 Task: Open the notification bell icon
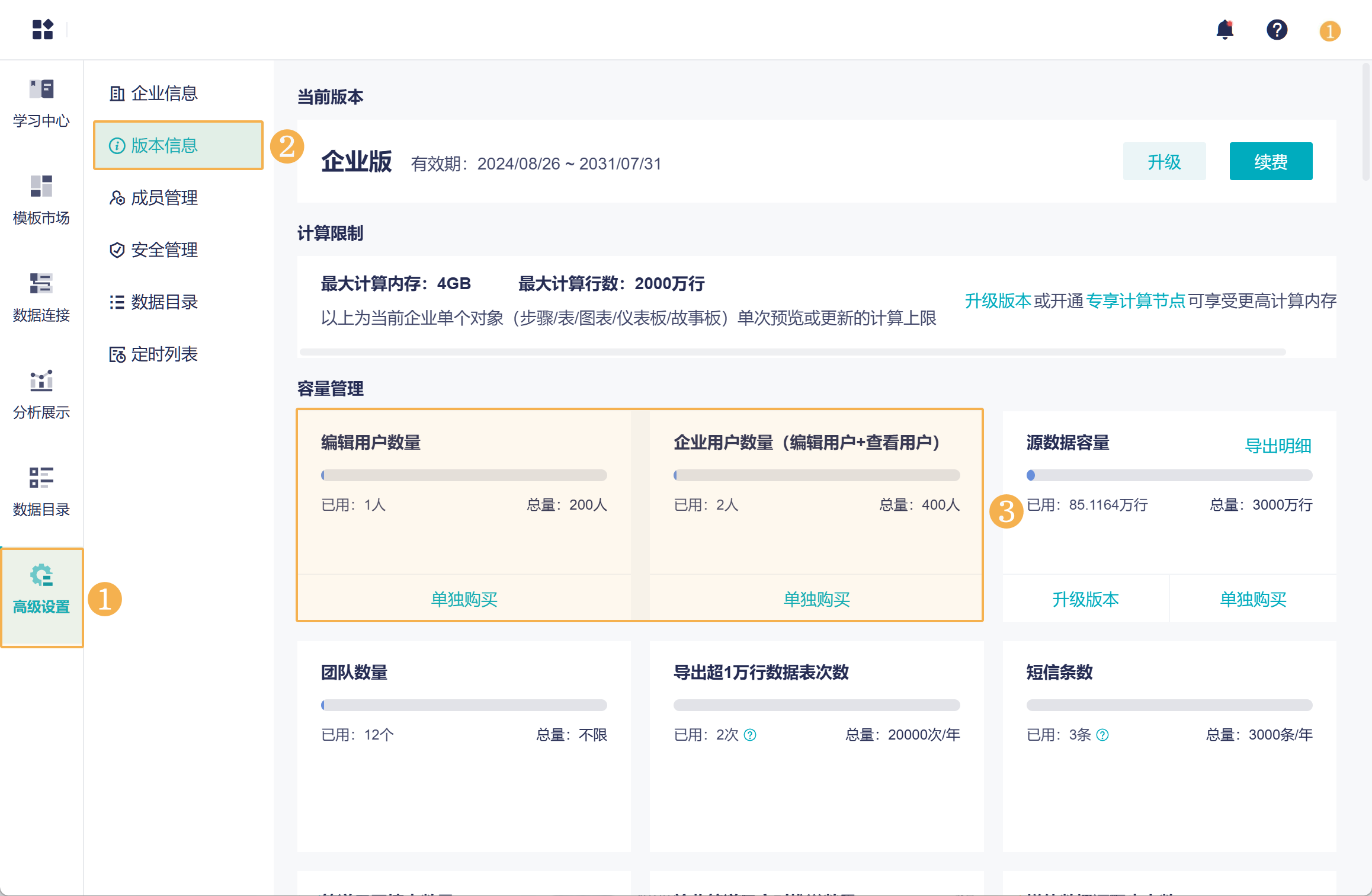click(x=1224, y=30)
